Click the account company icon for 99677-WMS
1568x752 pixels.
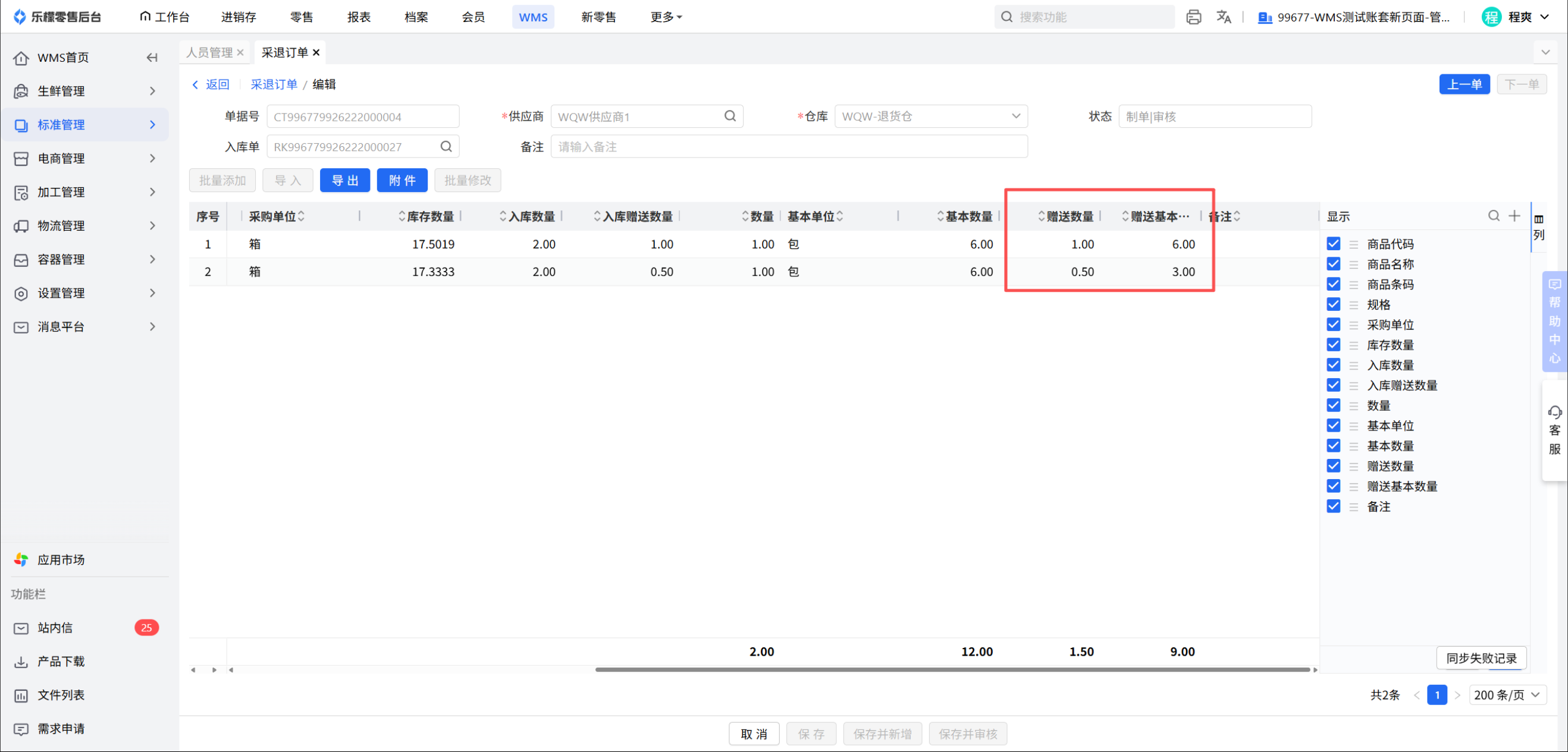tap(1265, 17)
